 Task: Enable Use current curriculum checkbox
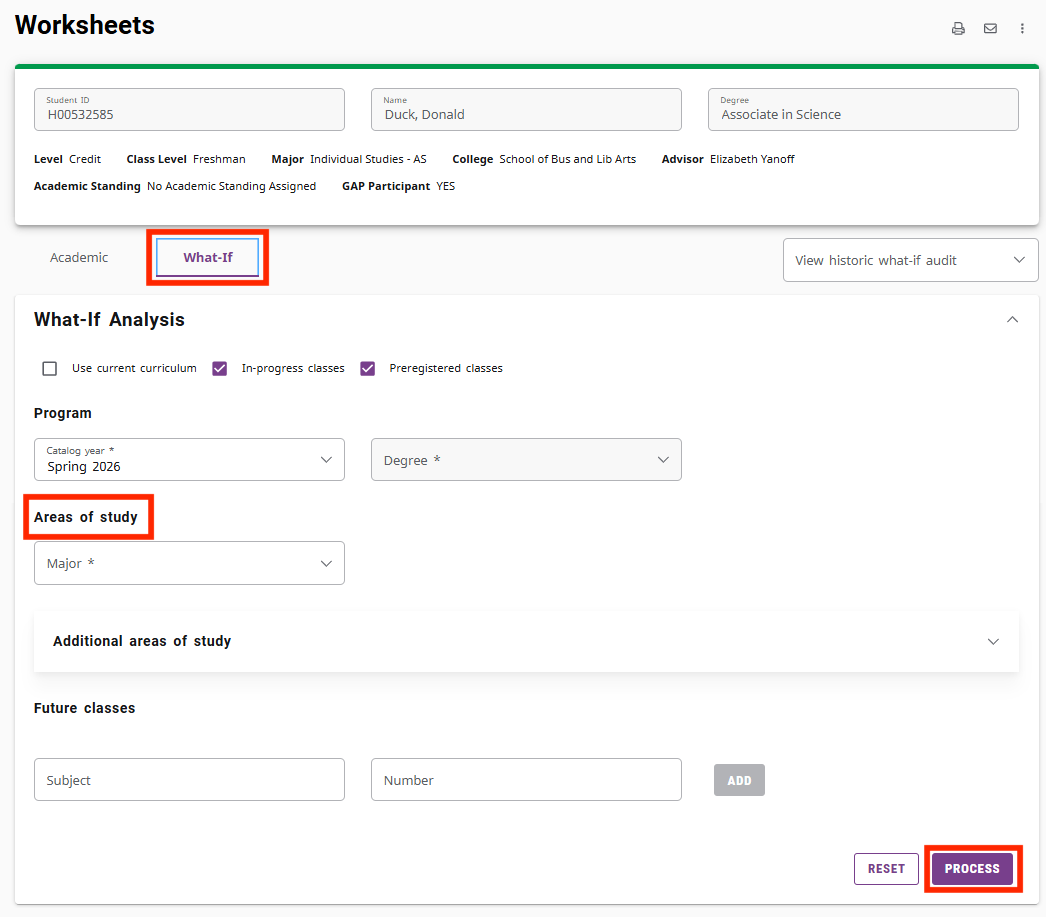coord(50,369)
